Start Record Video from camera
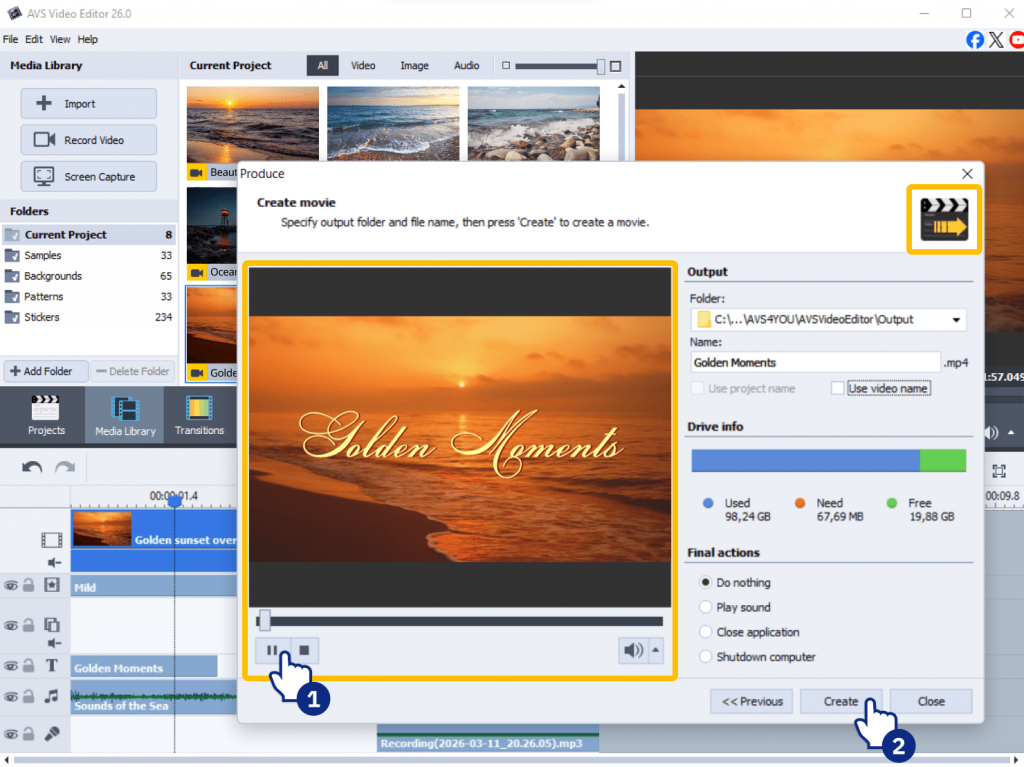Screen dimensions: 1024x767 [88, 140]
